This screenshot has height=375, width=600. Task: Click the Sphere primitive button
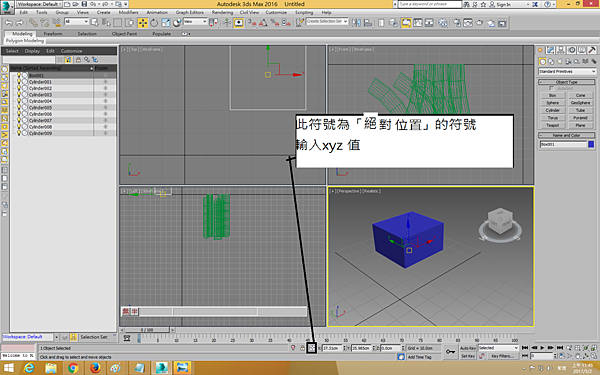553,103
